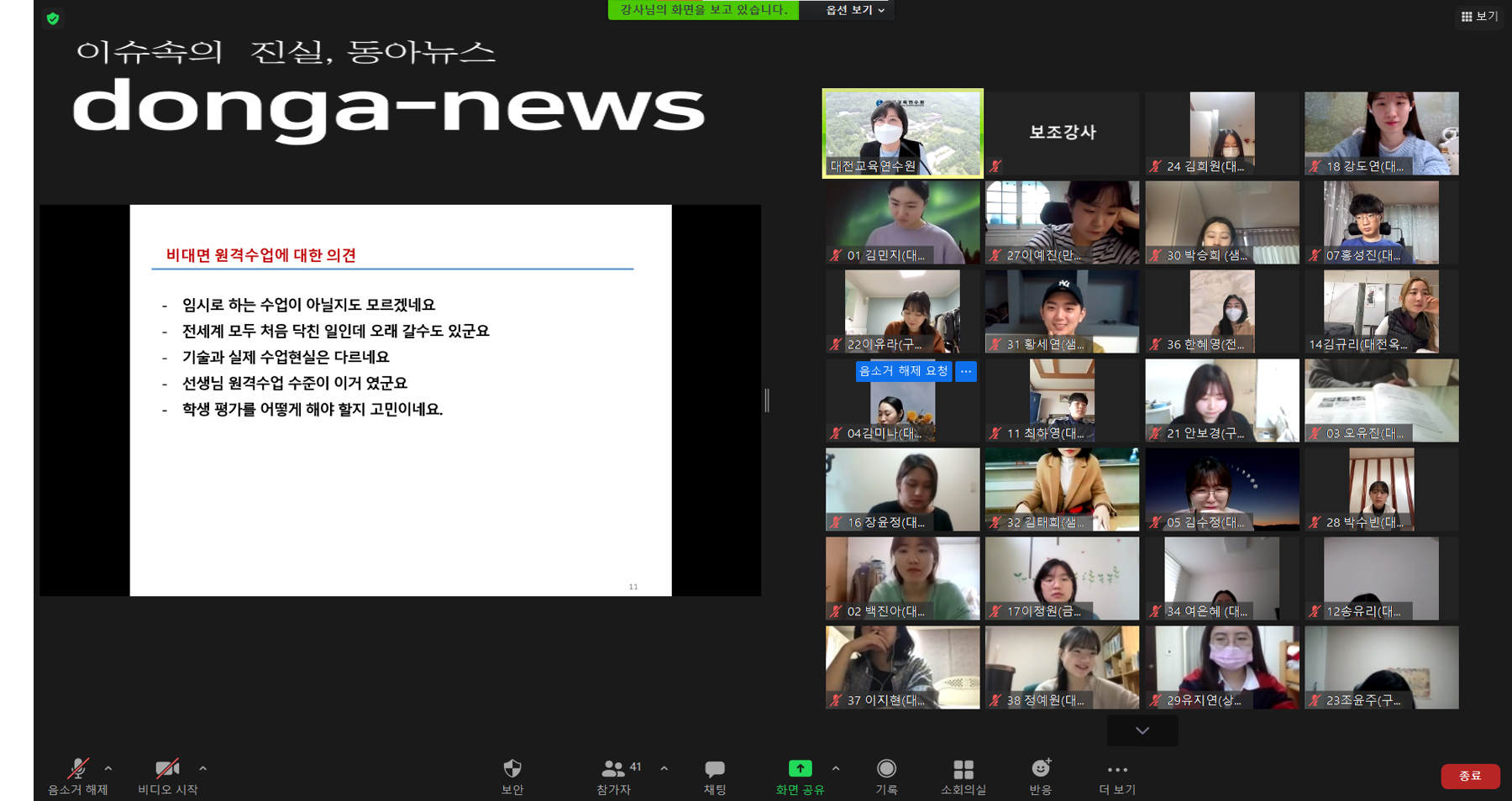End the meeting with 종료 button

click(1470, 776)
